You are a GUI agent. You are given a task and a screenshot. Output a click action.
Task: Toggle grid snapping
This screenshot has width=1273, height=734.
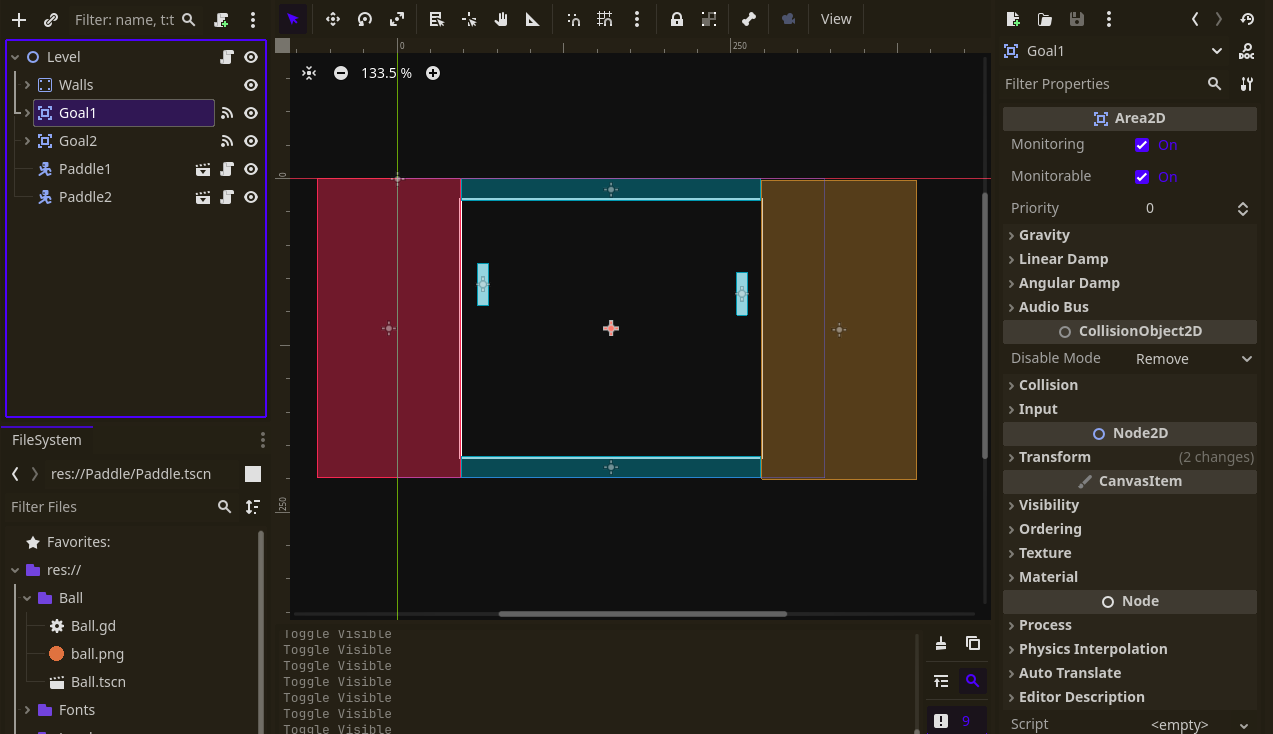607,18
